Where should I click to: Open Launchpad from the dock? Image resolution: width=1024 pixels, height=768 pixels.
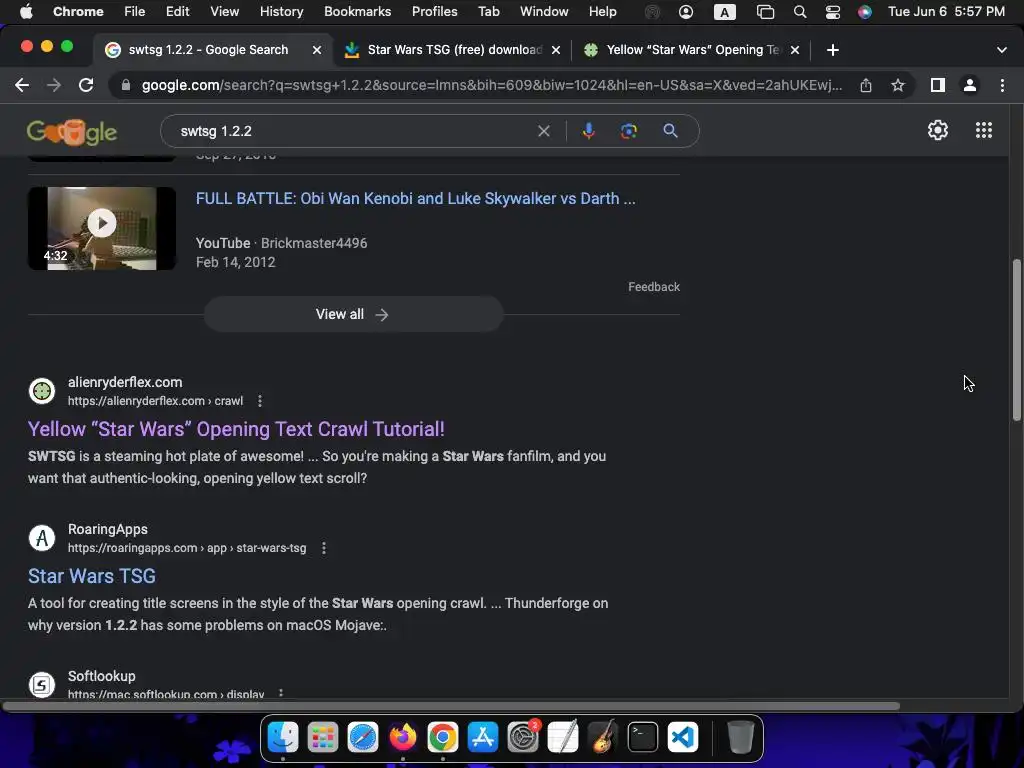[x=323, y=737]
